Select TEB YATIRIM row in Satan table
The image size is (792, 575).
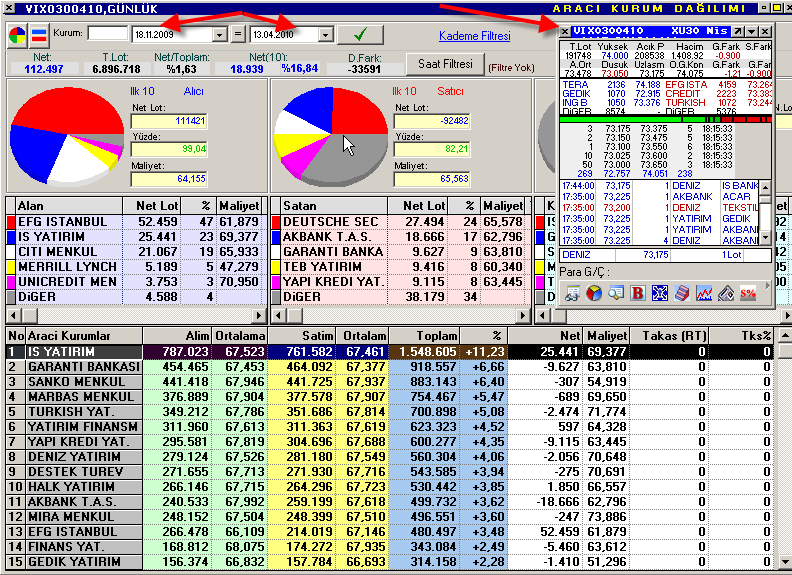click(401, 267)
